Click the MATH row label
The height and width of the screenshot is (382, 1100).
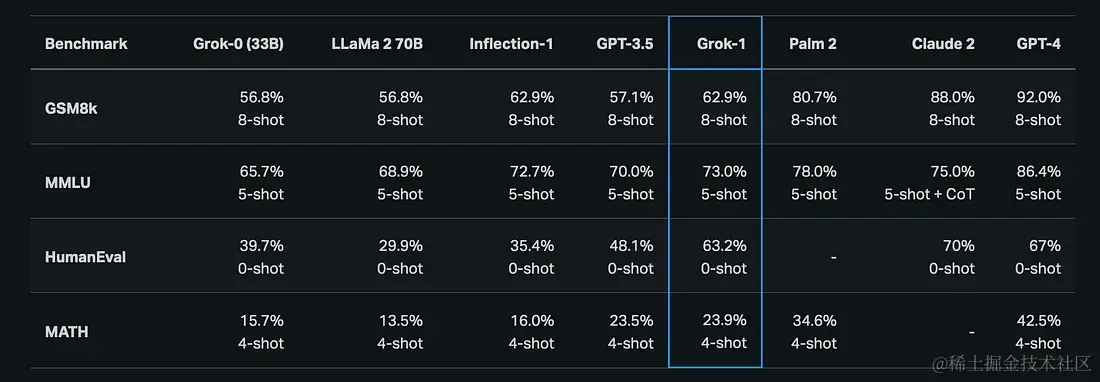click(x=67, y=332)
